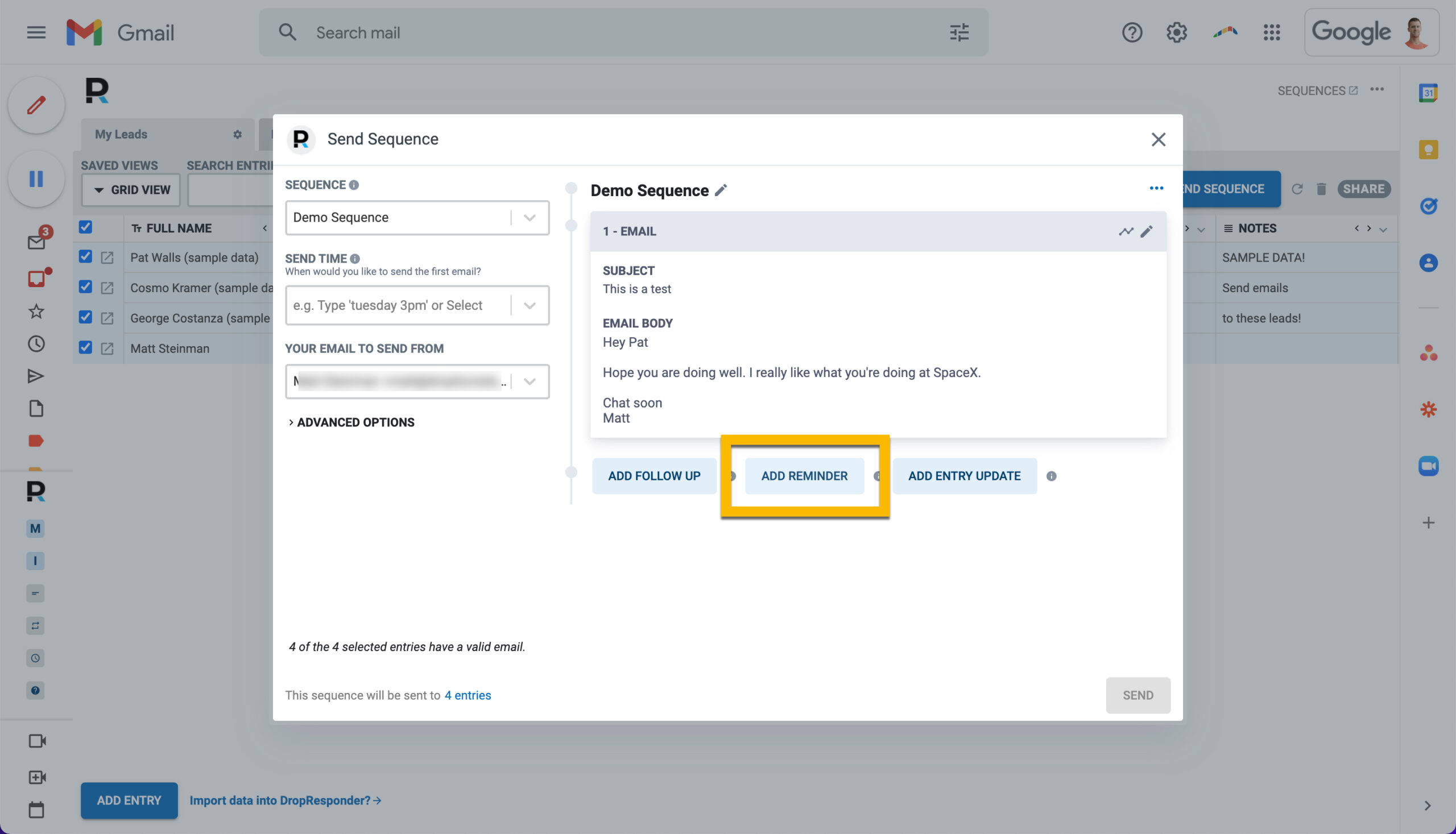This screenshot has width=1456, height=834.
Task: Click in the Search mail field
Action: coord(623,32)
